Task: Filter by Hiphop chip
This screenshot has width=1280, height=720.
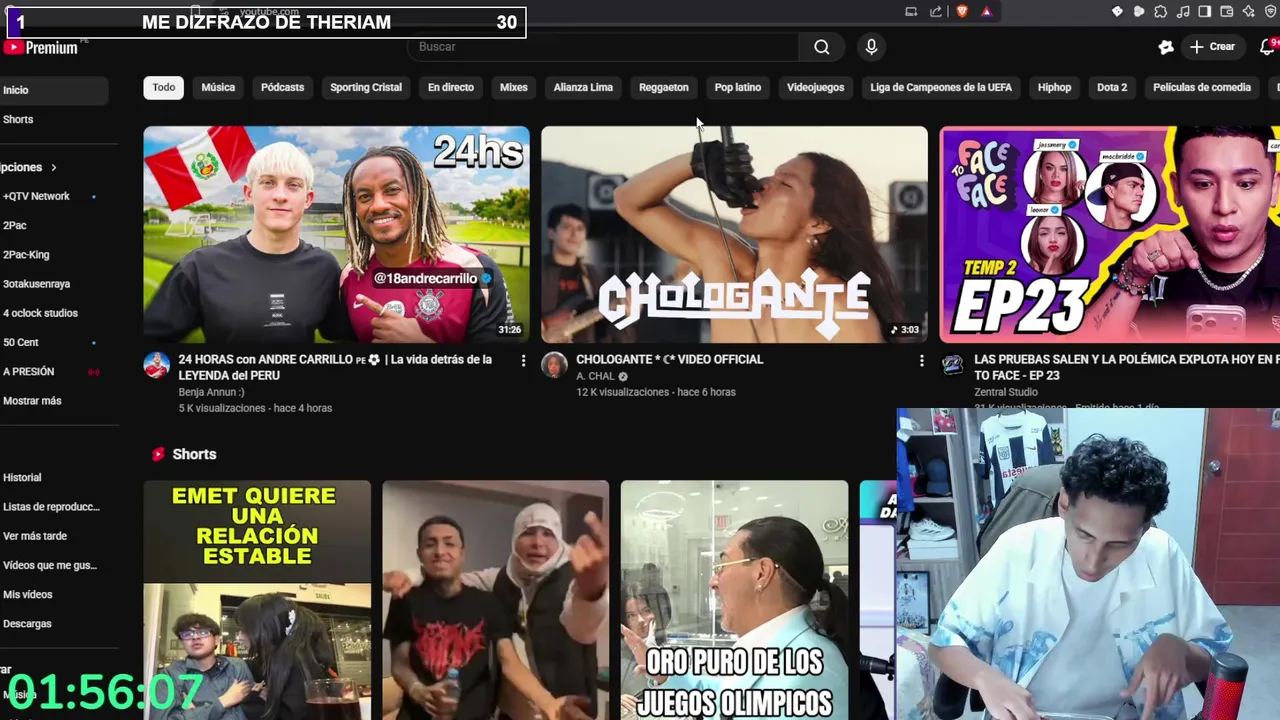Action: (x=1054, y=87)
